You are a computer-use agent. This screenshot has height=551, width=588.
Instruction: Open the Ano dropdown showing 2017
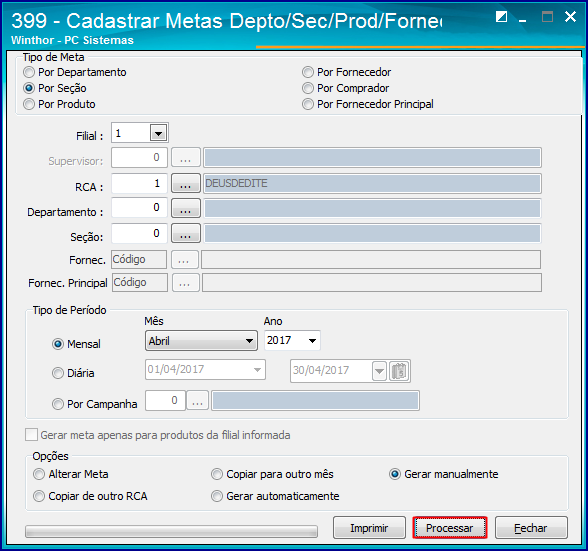312,341
